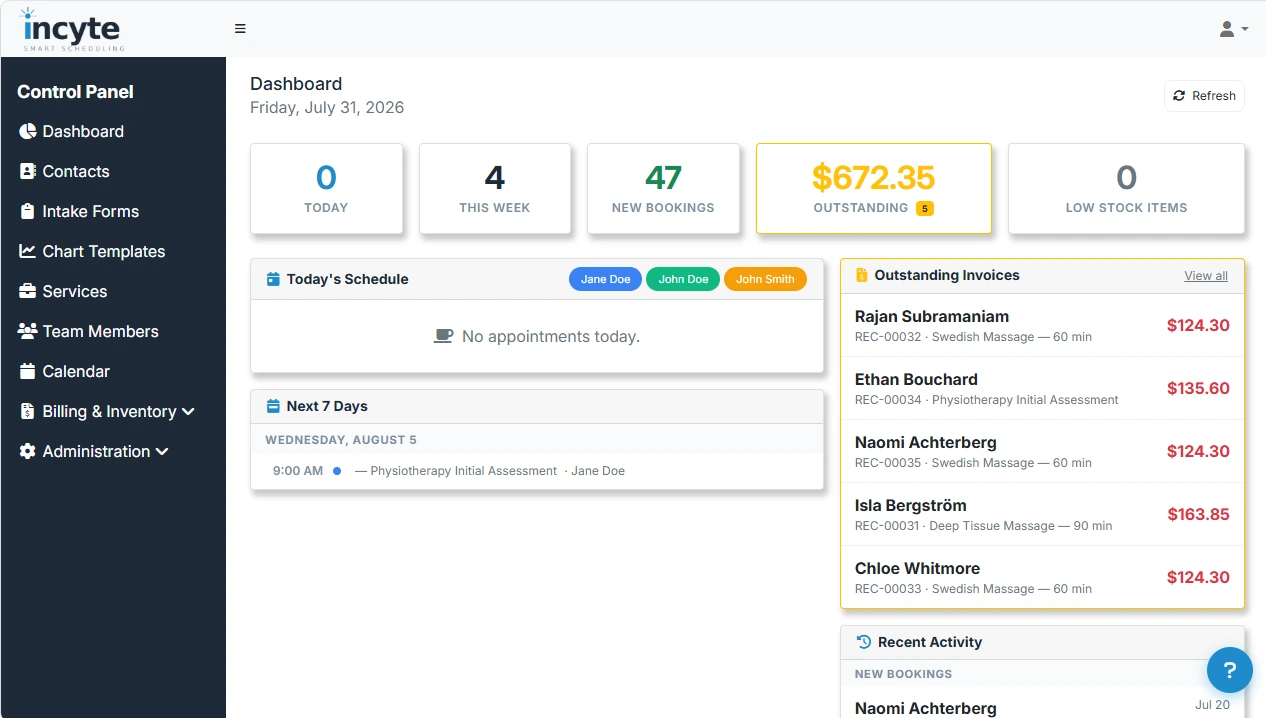This screenshot has width=1266, height=718.
Task: Open the This Week stat card
Action: (495, 189)
